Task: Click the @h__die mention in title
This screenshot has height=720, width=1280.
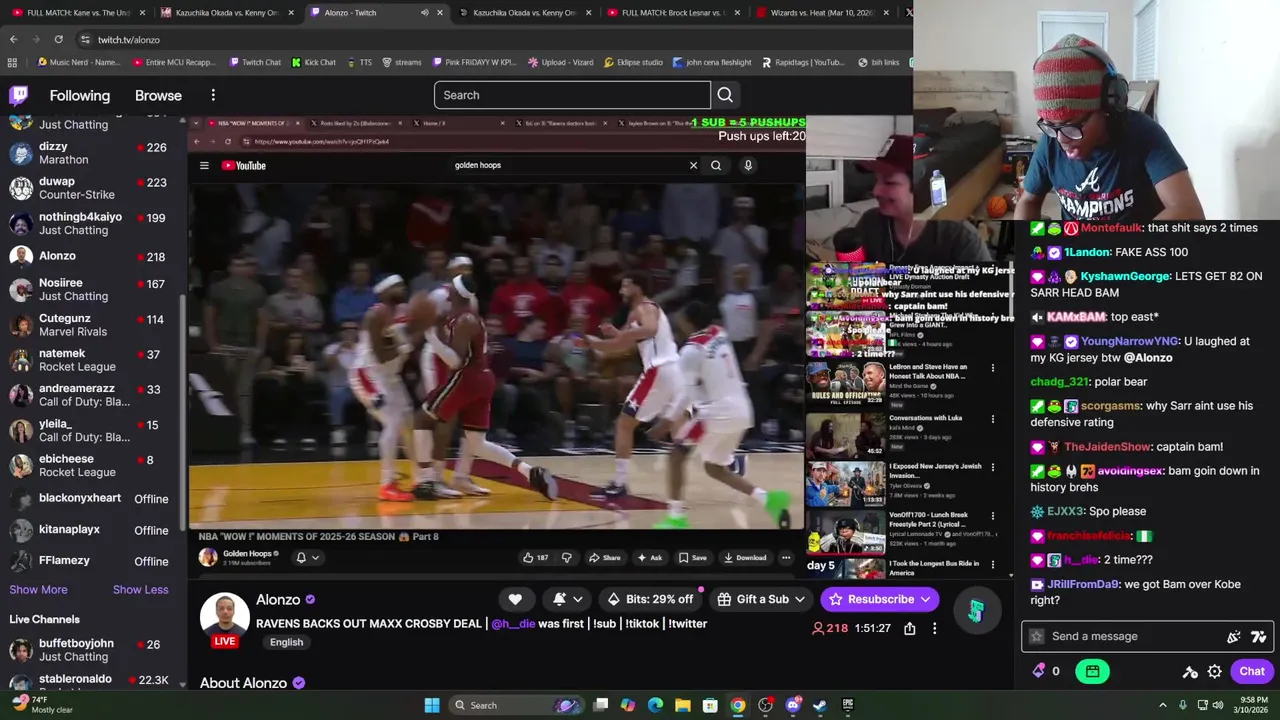Action: [513, 624]
